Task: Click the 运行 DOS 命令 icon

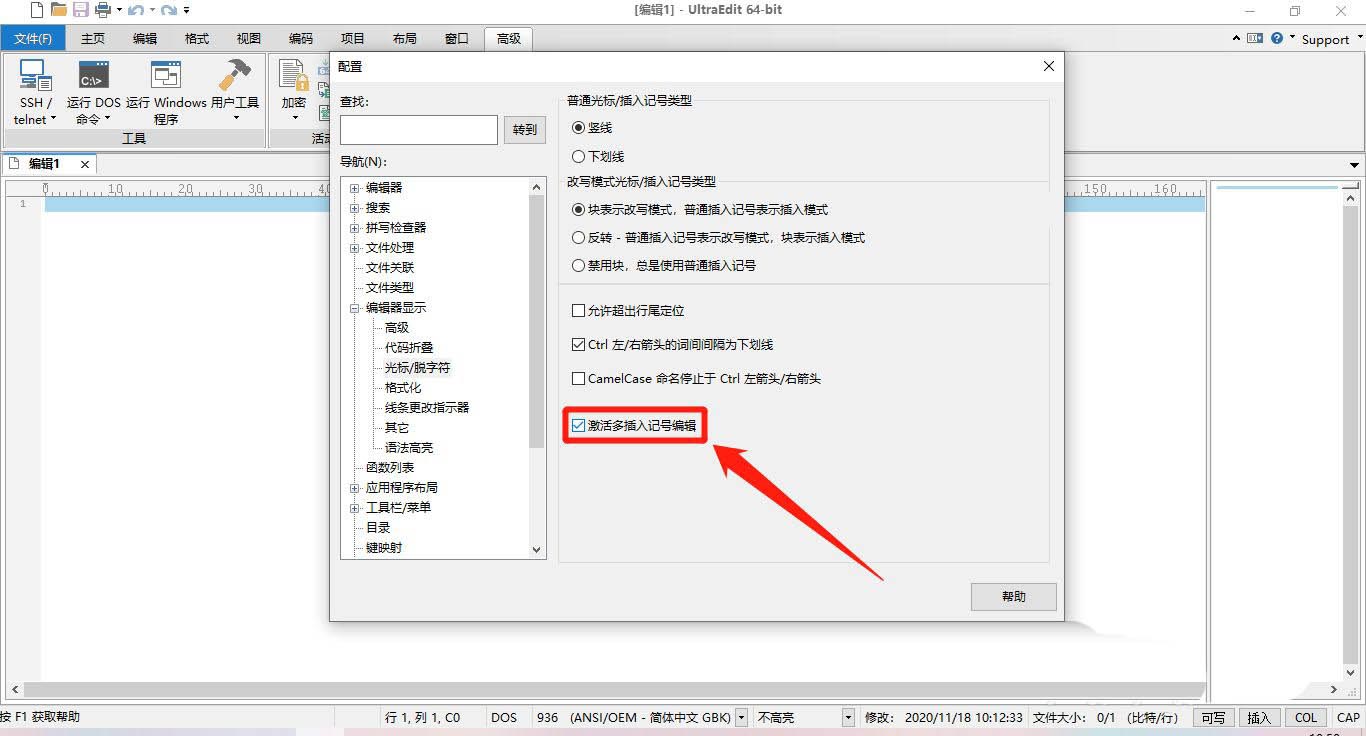Action: (94, 75)
